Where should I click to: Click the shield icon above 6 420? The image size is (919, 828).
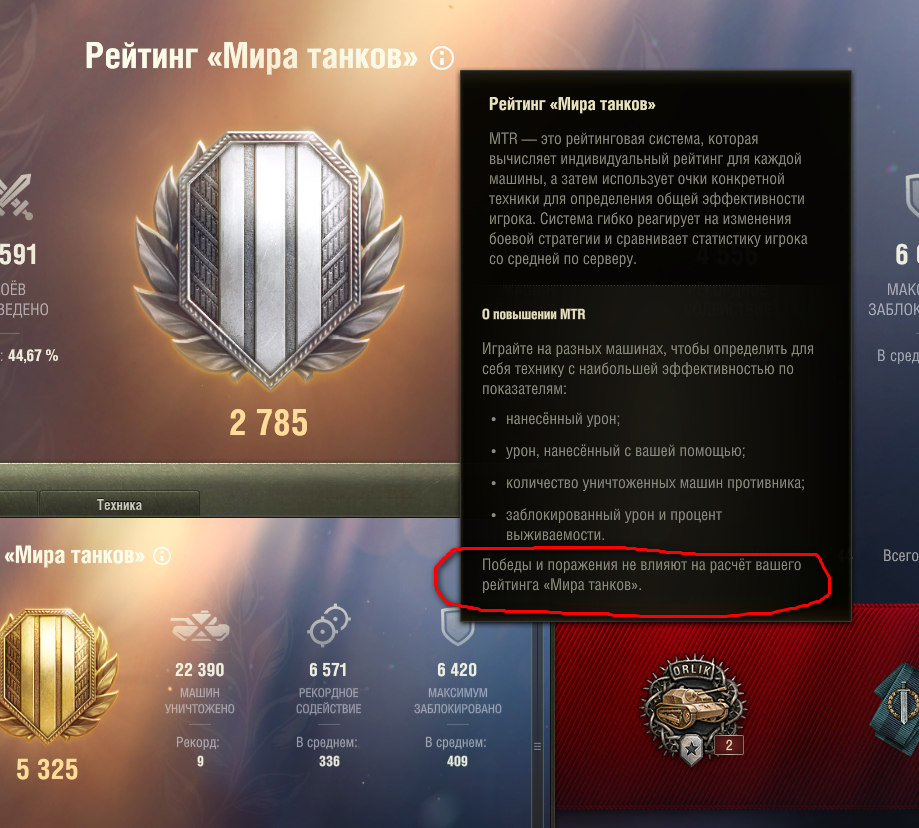pos(457,626)
